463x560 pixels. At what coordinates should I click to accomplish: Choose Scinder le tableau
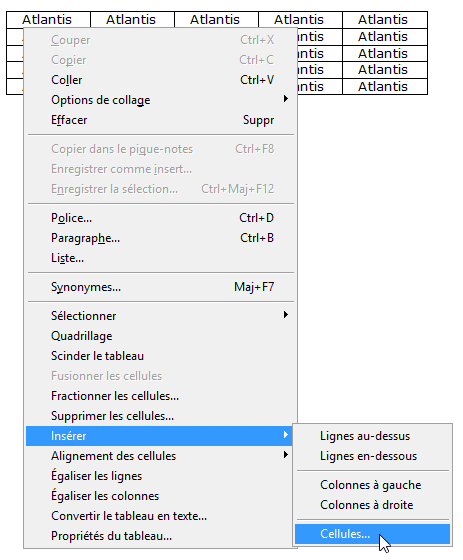(x=160, y=356)
